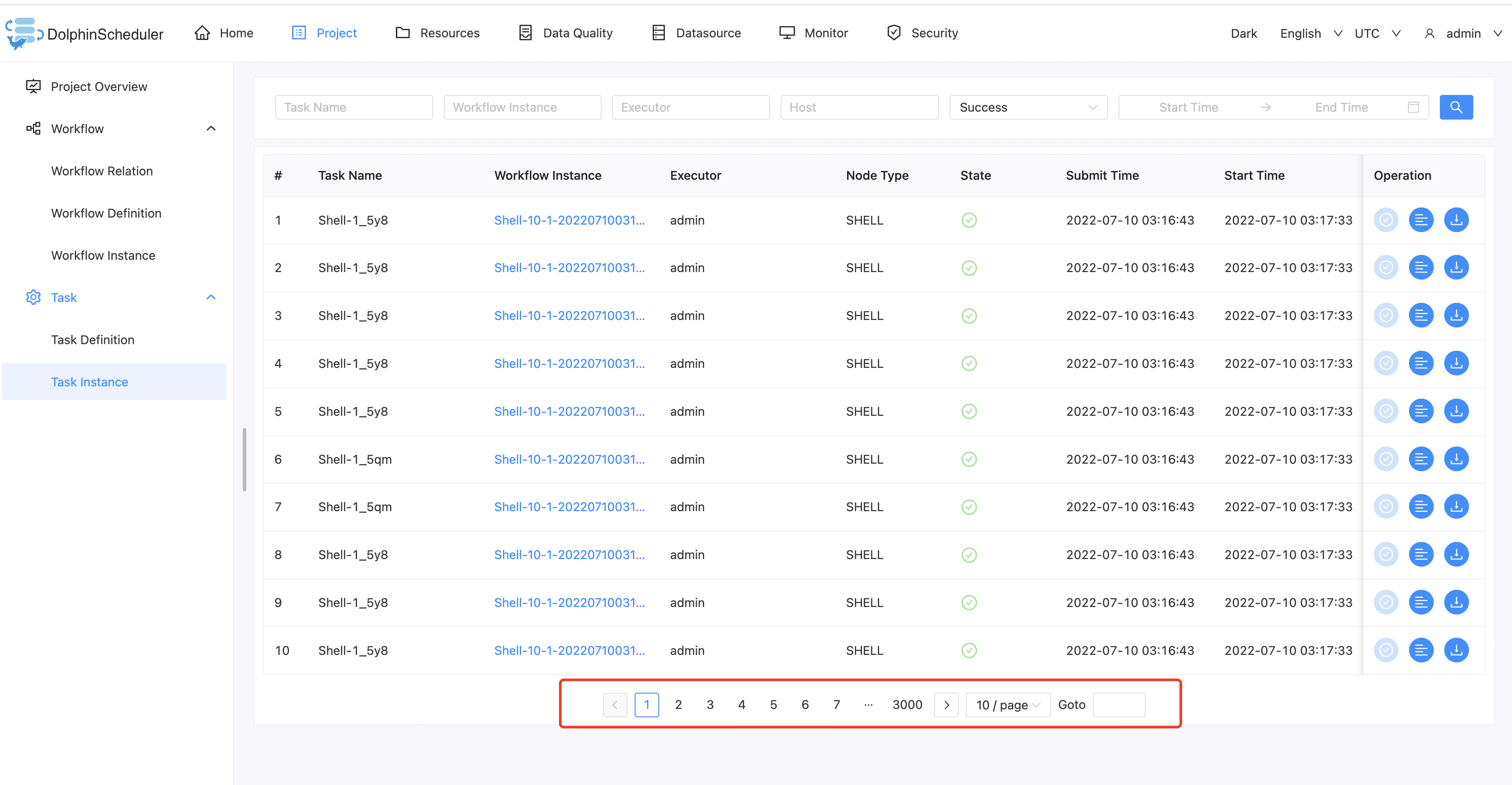Switch to Dark theme

pyautogui.click(x=1243, y=33)
